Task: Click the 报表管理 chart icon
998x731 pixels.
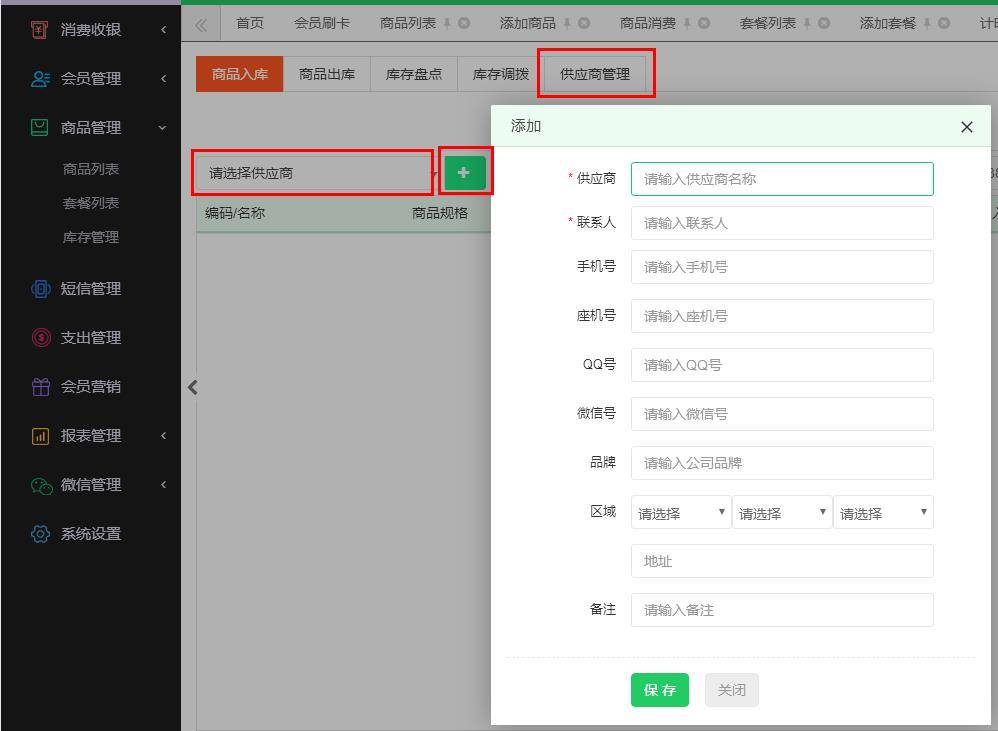Action: pyautogui.click(x=40, y=436)
